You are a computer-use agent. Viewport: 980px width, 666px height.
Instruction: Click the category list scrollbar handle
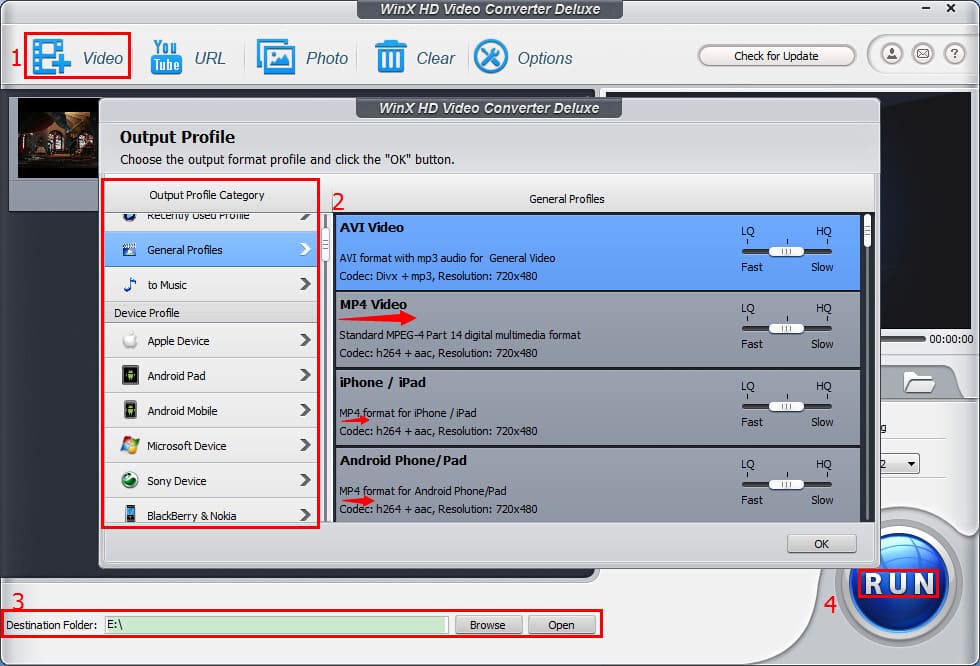click(x=325, y=244)
